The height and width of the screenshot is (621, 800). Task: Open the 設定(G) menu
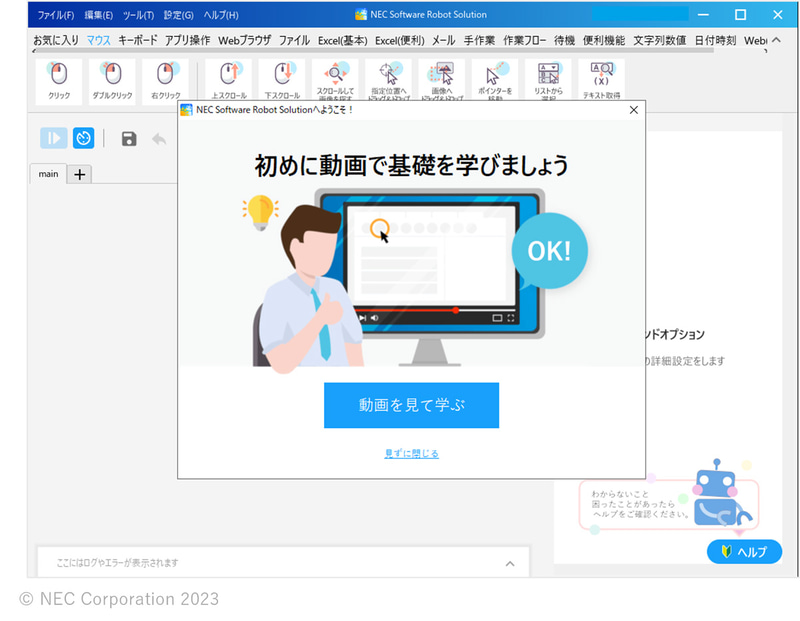coord(179,15)
